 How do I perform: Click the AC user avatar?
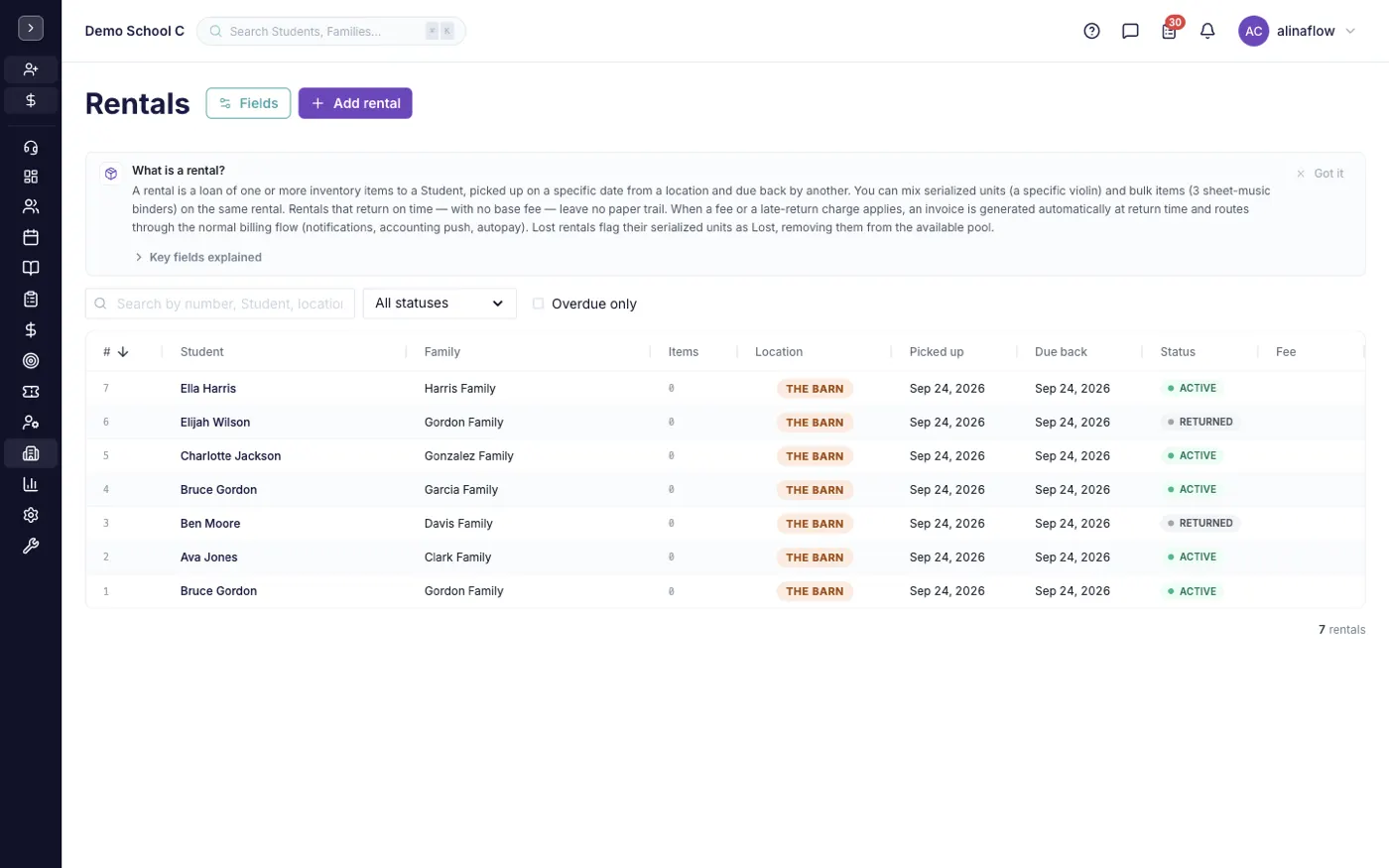tap(1254, 31)
